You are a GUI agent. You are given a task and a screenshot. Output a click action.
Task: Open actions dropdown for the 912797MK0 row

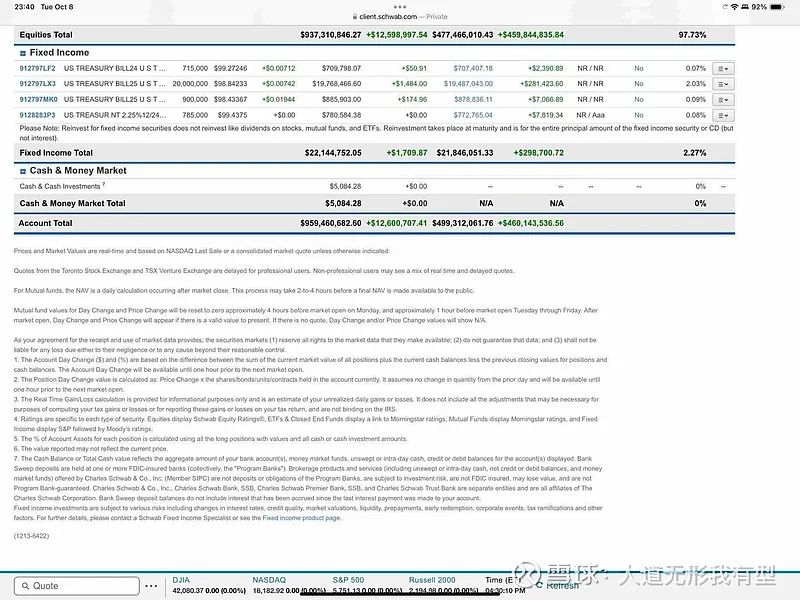(723, 100)
